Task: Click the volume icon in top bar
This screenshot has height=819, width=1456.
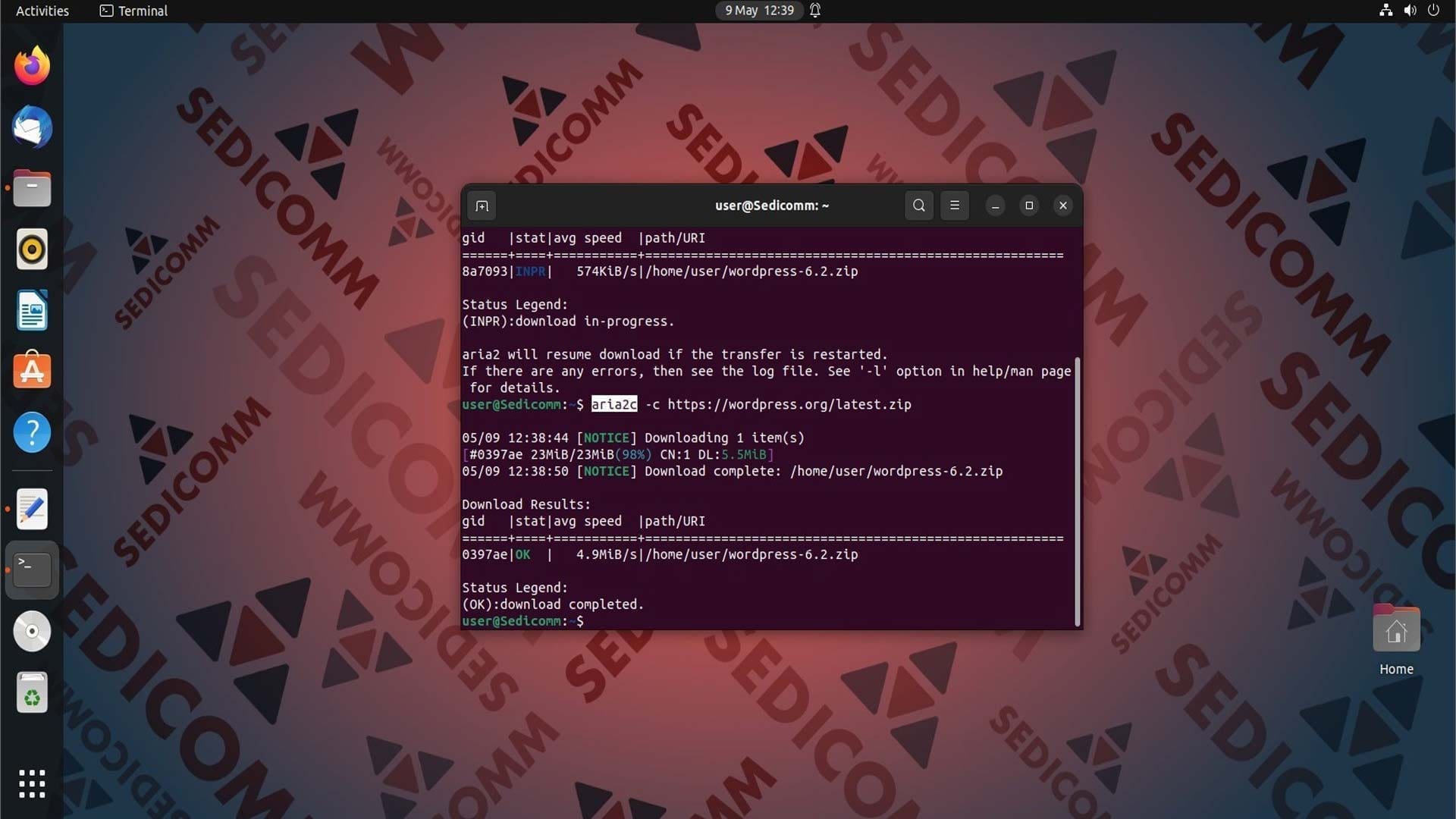Action: [x=1410, y=11]
